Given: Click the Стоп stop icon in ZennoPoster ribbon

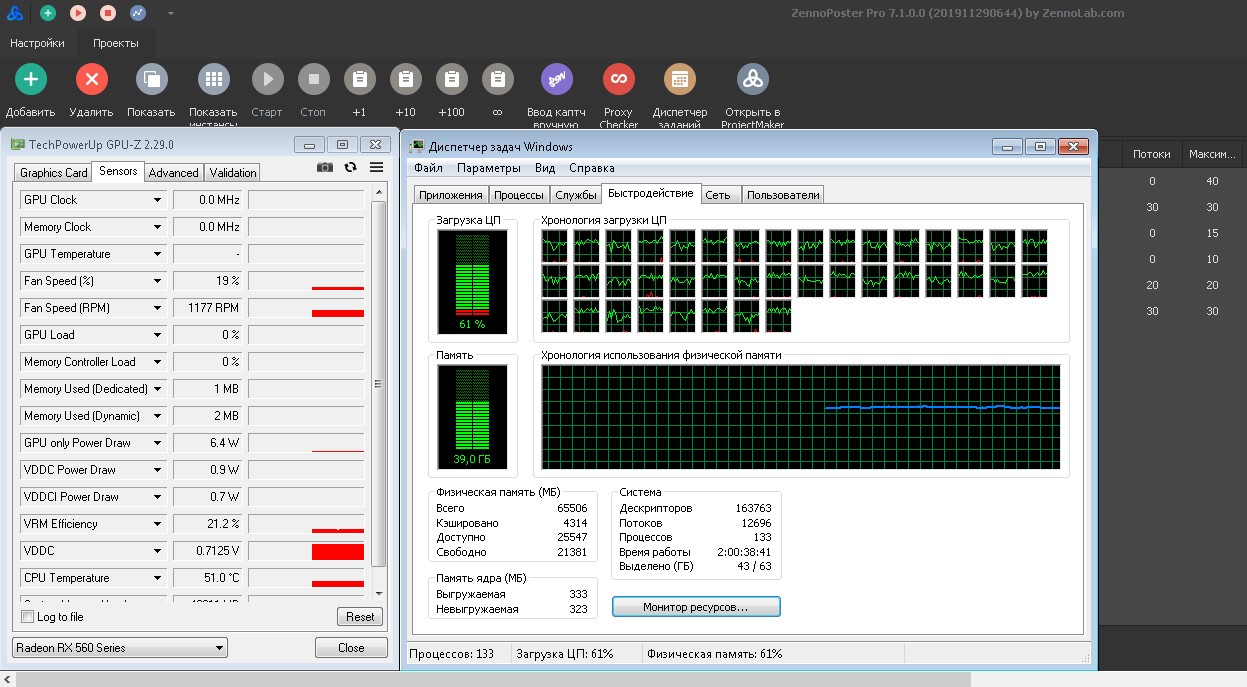Looking at the screenshot, I should point(313,79).
